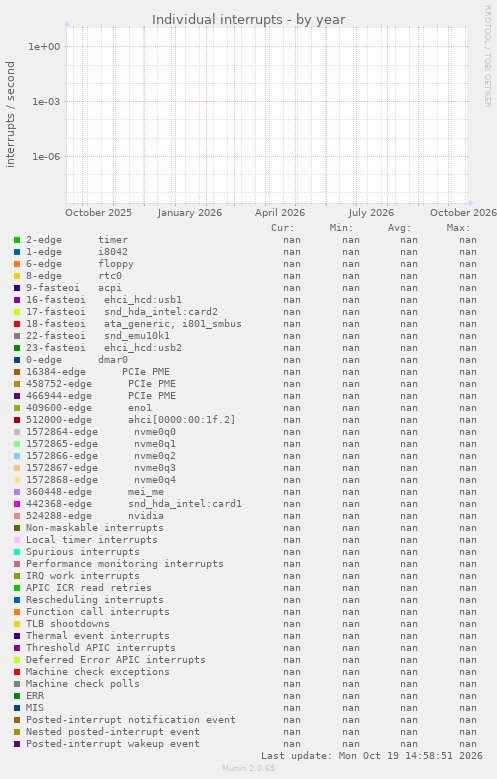Screen dimensions: 497x779
Task: Click the July 2026 axis label
Action: (x=371, y=213)
